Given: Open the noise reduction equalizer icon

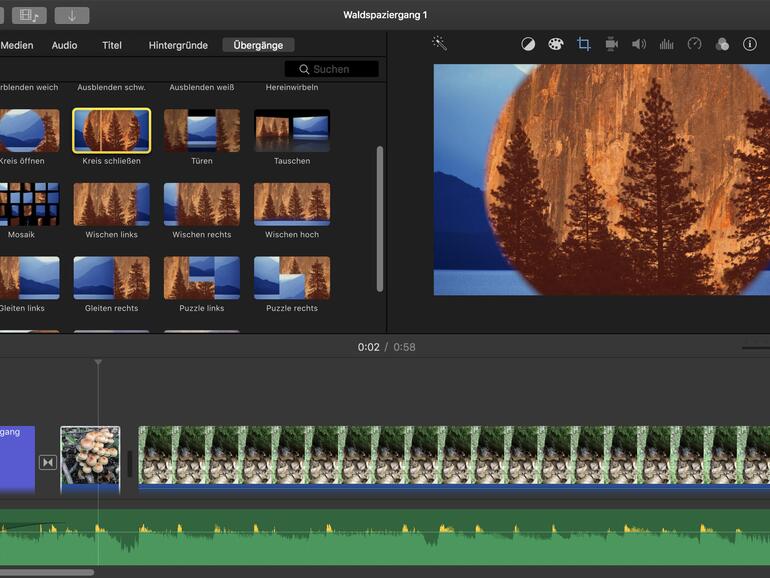Looking at the screenshot, I should coord(666,44).
